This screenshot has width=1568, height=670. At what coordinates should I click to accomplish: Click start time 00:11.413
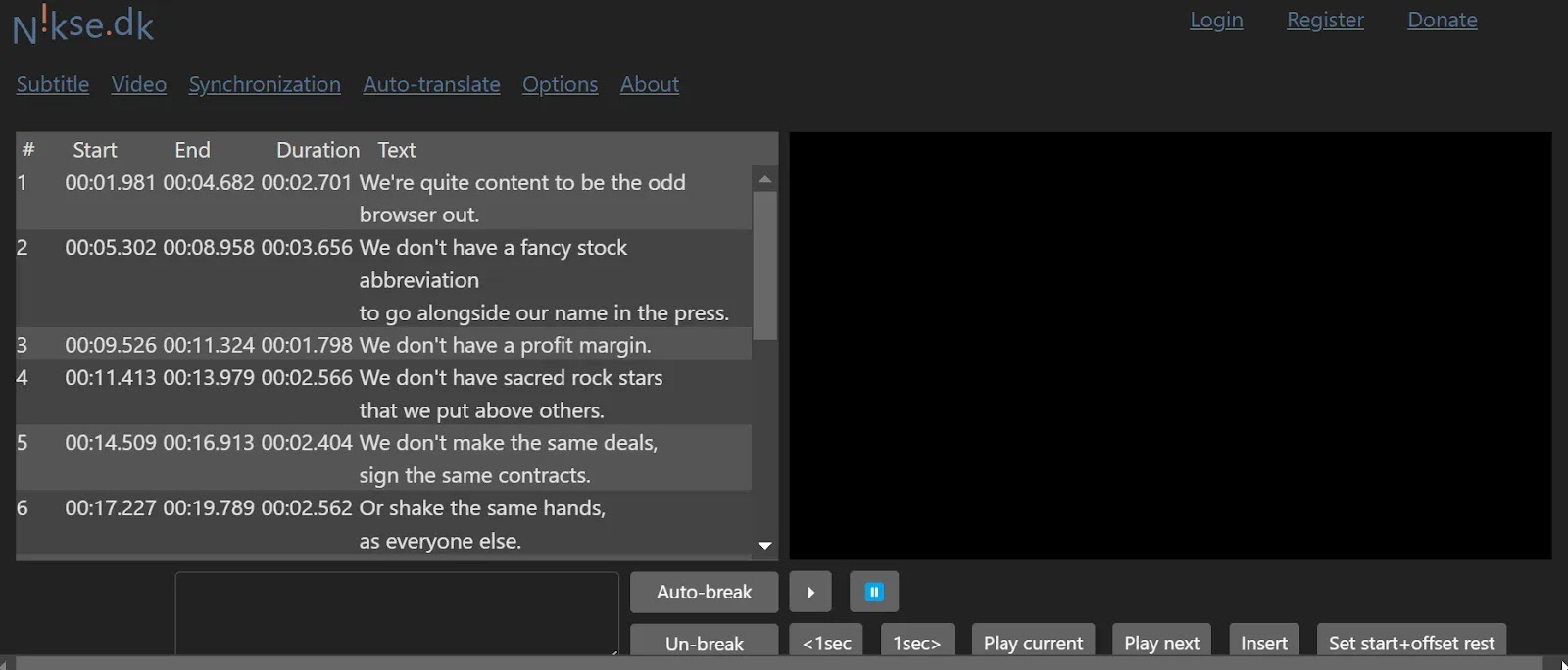111,377
